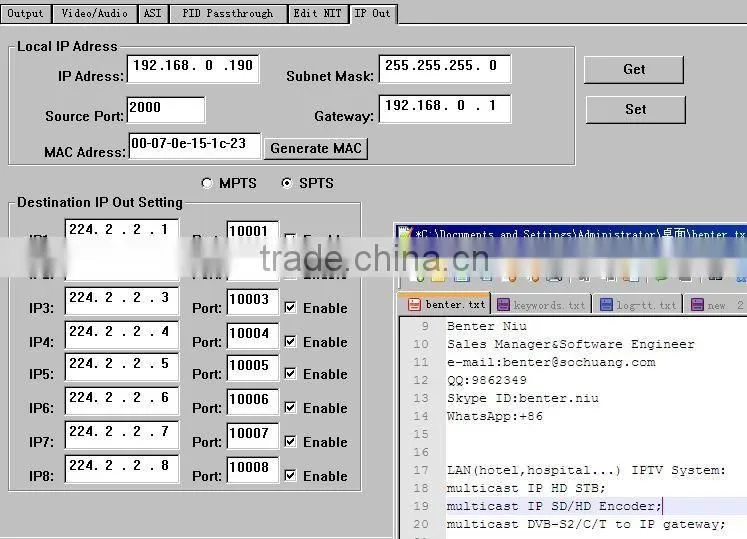
Task: Click the IP8 port 10008 field
Action: coord(253,470)
